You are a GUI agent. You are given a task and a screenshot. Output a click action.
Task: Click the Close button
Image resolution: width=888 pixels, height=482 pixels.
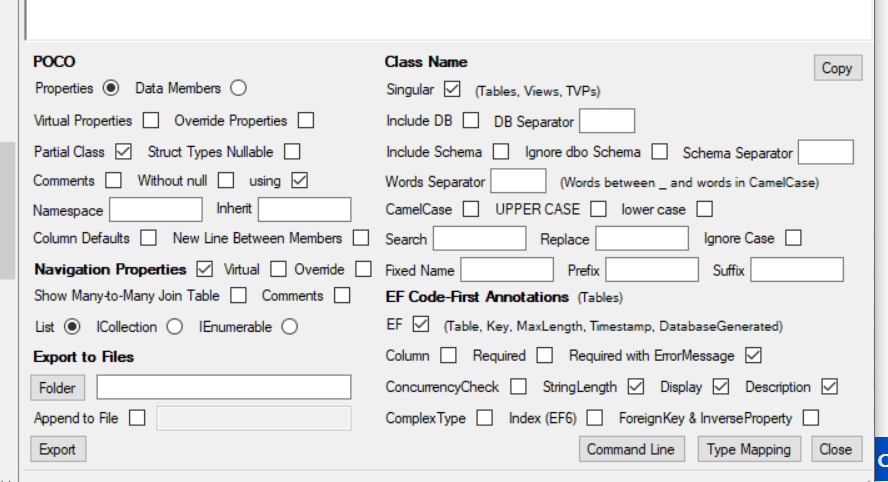[836, 449]
